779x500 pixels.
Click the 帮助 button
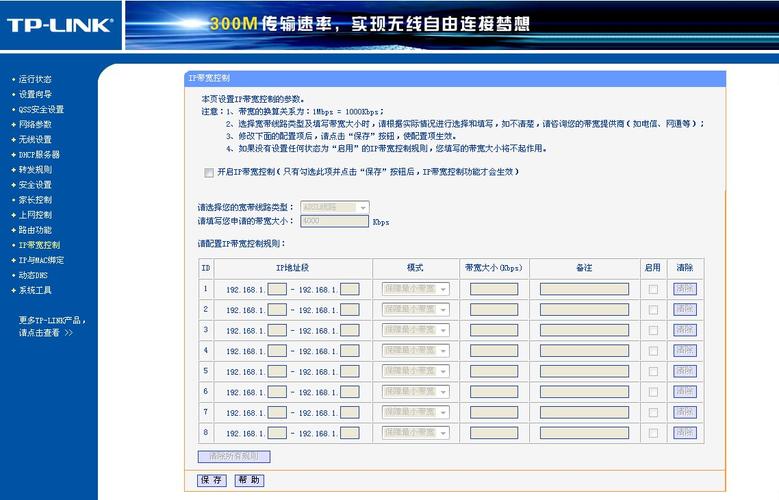pyautogui.click(x=249, y=480)
